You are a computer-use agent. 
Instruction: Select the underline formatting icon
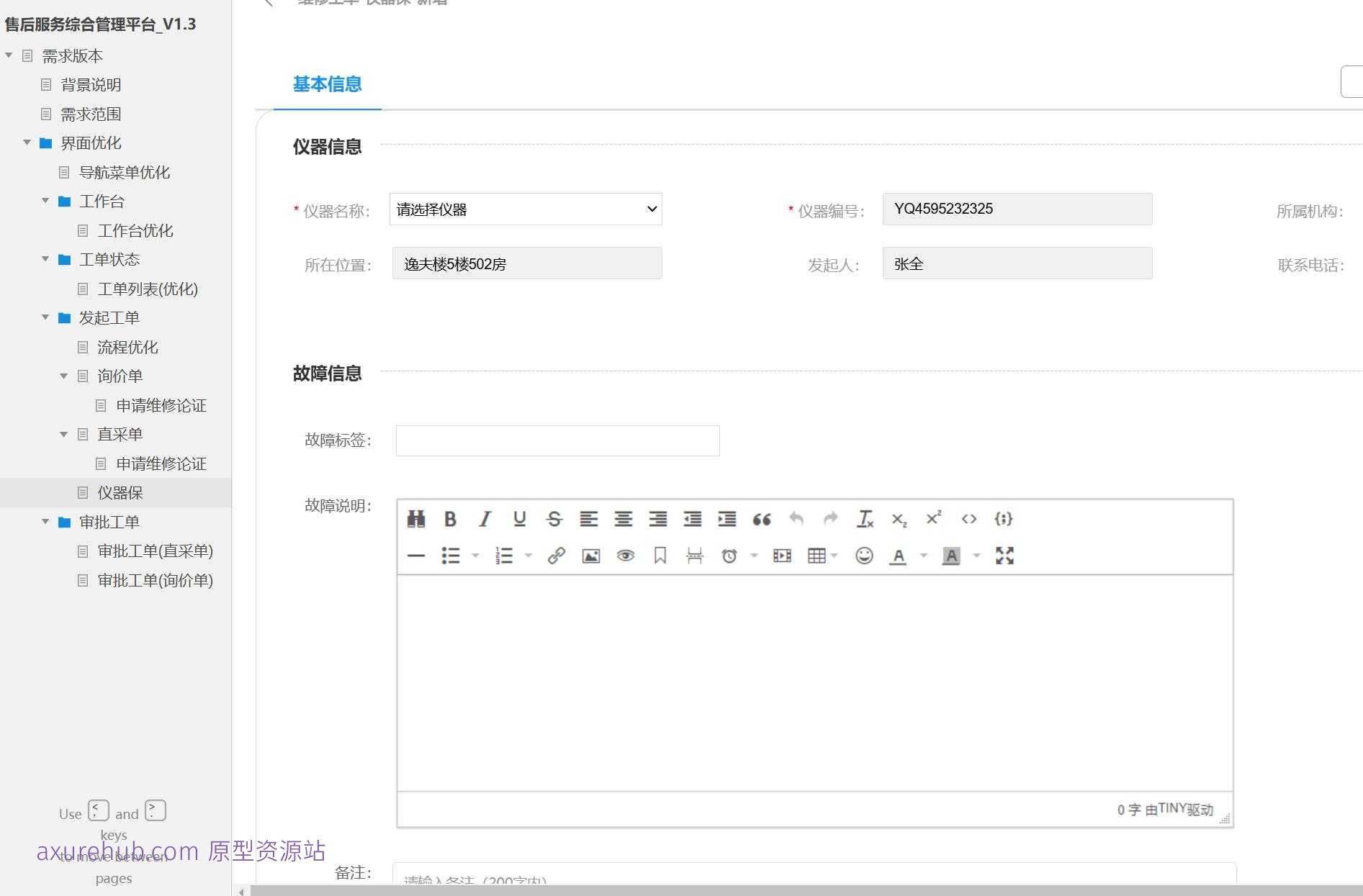point(519,519)
